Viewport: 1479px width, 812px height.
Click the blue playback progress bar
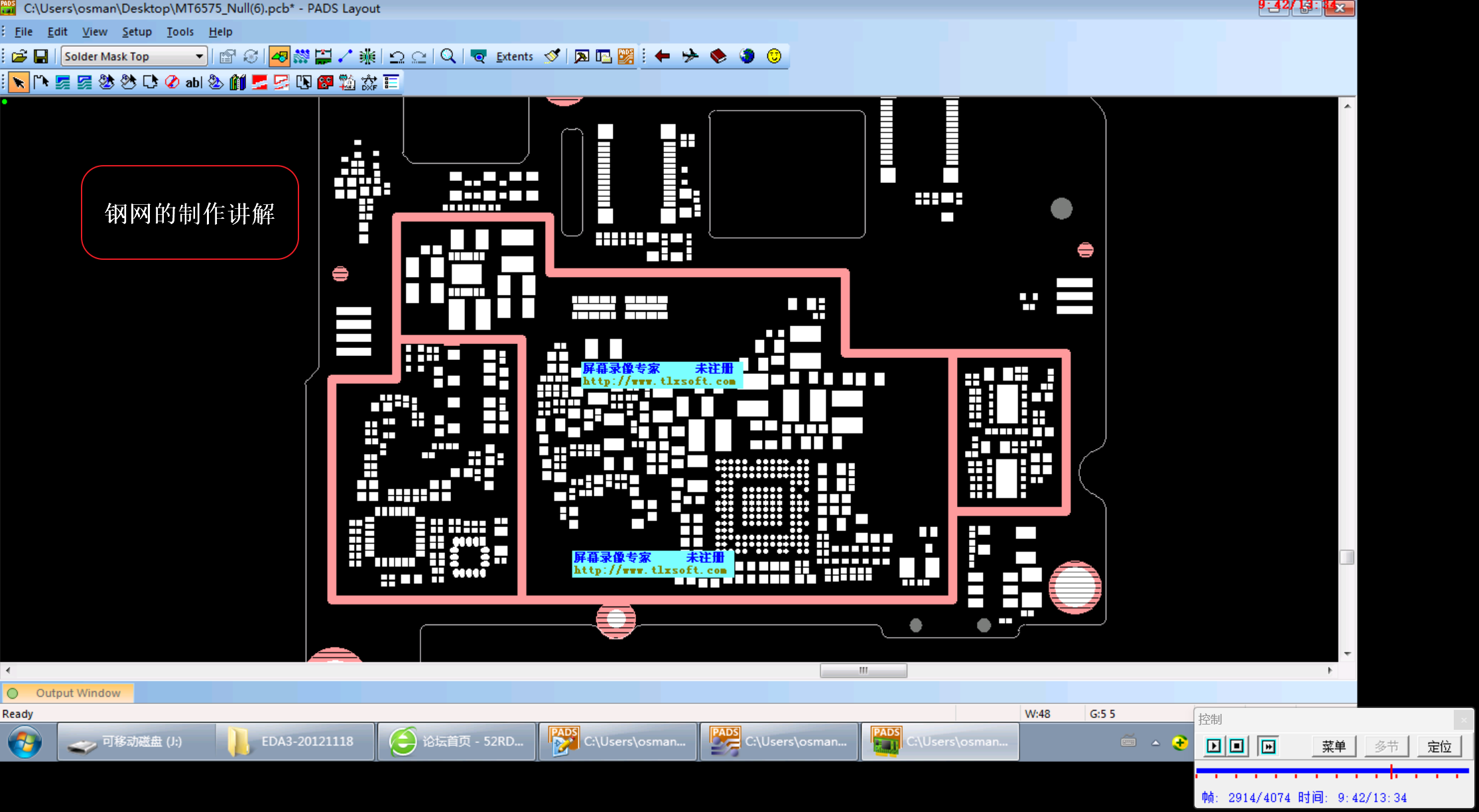1332,771
